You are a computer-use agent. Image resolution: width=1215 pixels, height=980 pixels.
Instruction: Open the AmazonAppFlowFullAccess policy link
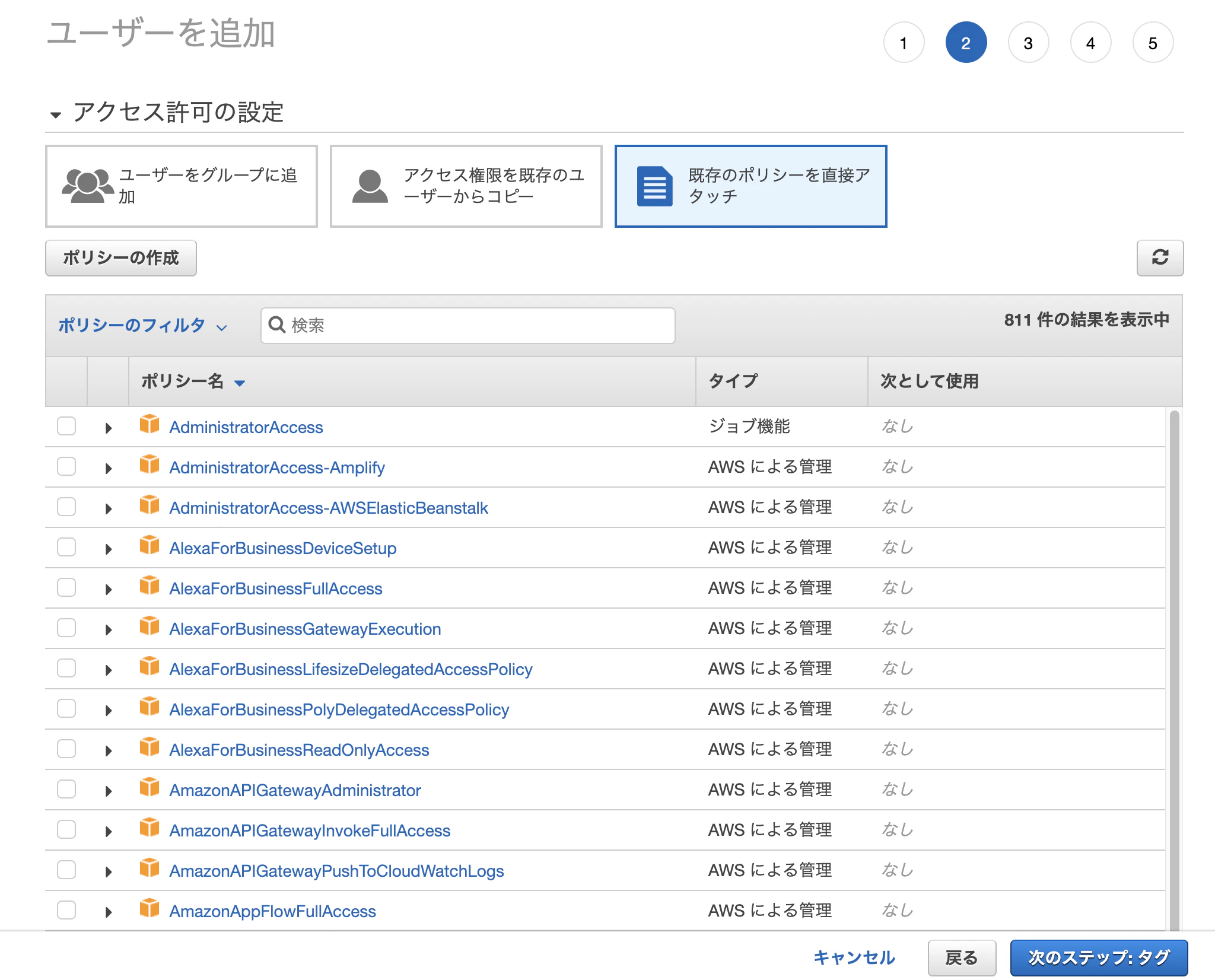pyautogui.click(x=273, y=911)
